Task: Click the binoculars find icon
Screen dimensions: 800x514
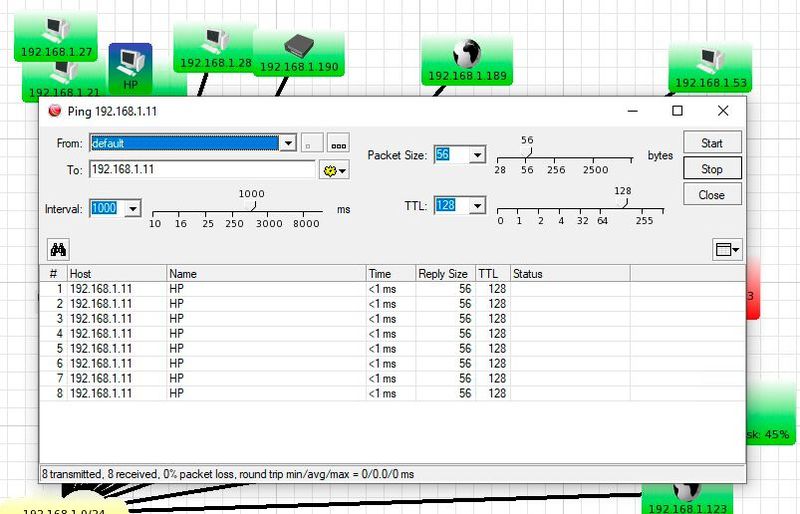Action: tap(58, 250)
